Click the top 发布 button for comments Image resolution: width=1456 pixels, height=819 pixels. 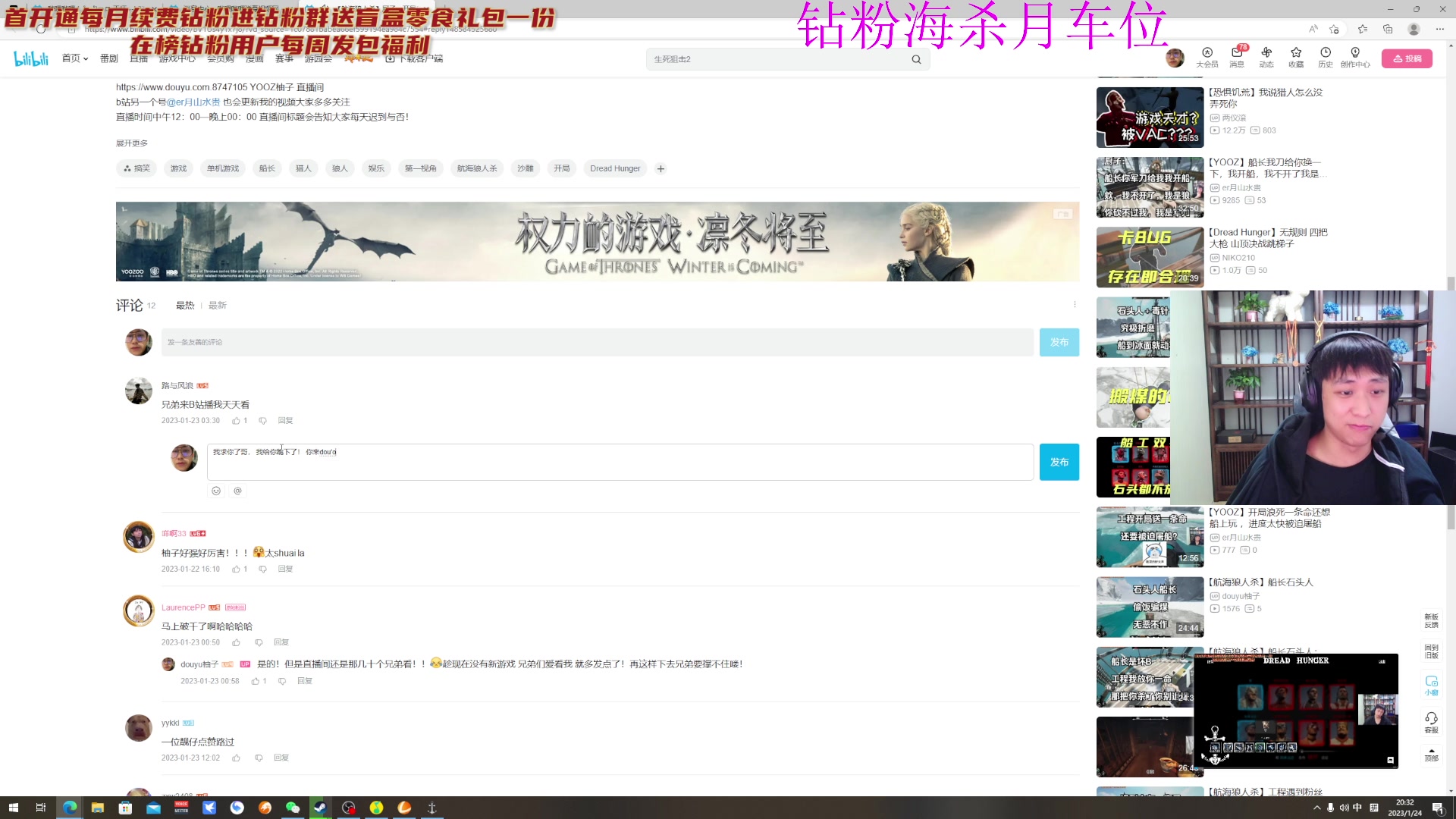click(1059, 342)
